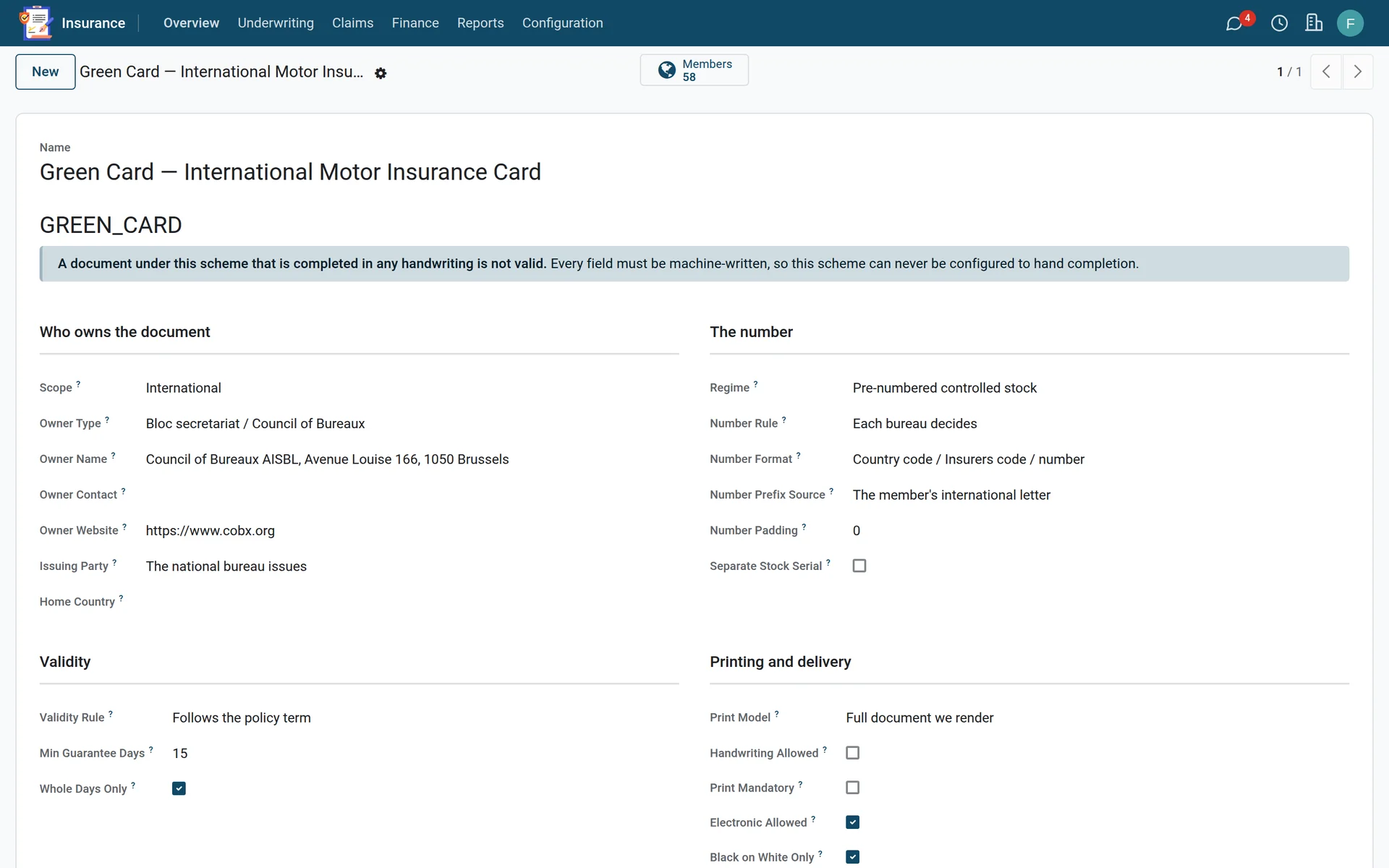Open the messages chat bubble icon
Viewport: 1389px width, 868px height.
tap(1234, 24)
